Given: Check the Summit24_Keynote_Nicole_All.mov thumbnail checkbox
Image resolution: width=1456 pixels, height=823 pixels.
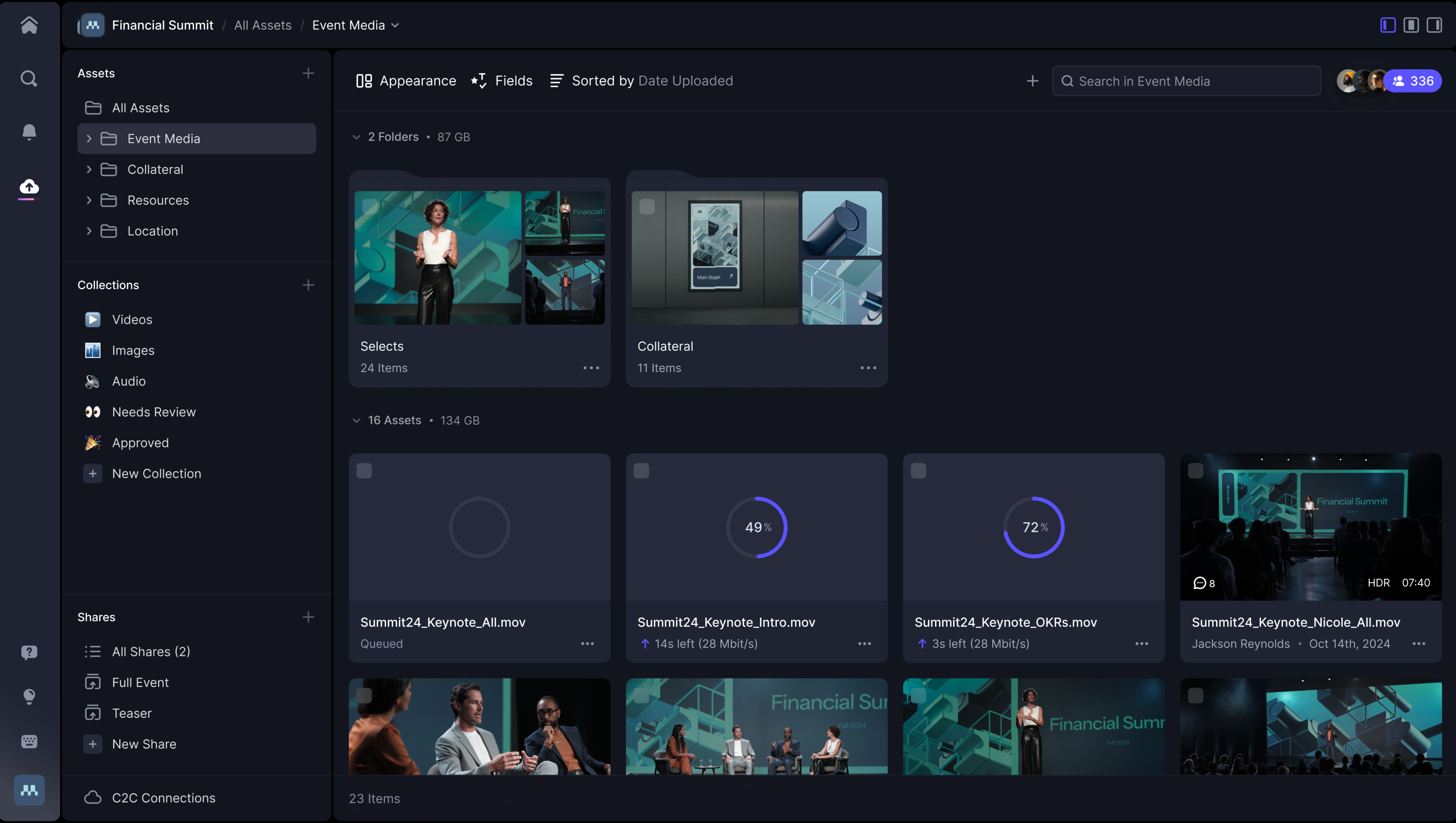Looking at the screenshot, I should (1196, 471).
